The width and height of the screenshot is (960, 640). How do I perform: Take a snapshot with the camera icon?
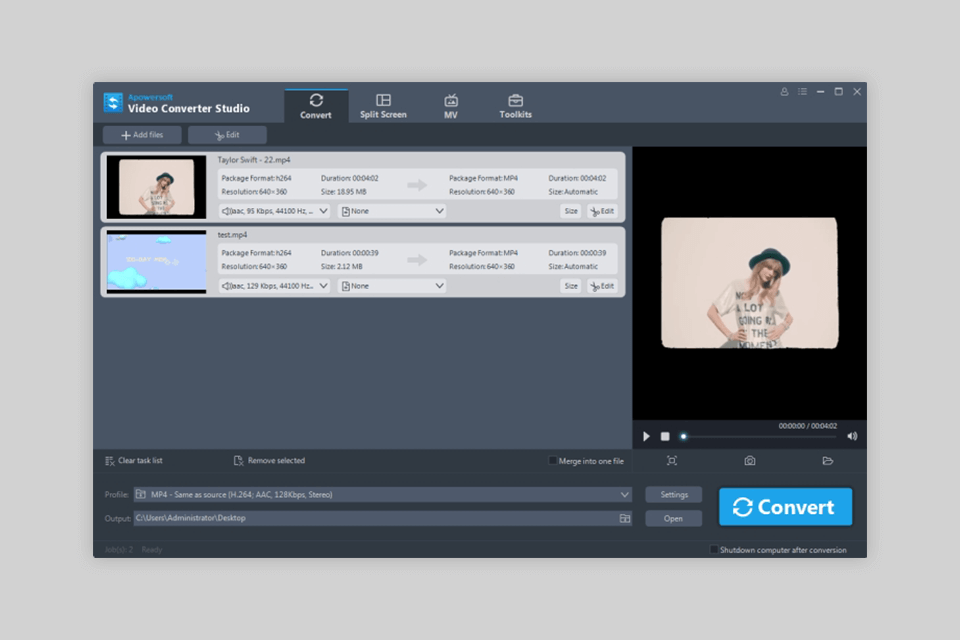click(x=749, y=461)
